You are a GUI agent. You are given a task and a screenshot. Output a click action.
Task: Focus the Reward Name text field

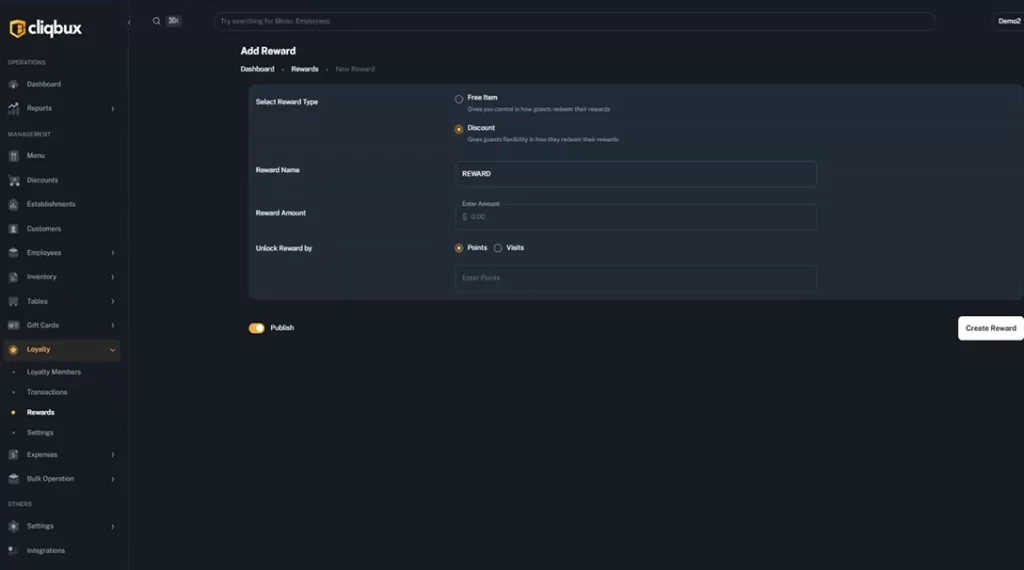(635, 174)
